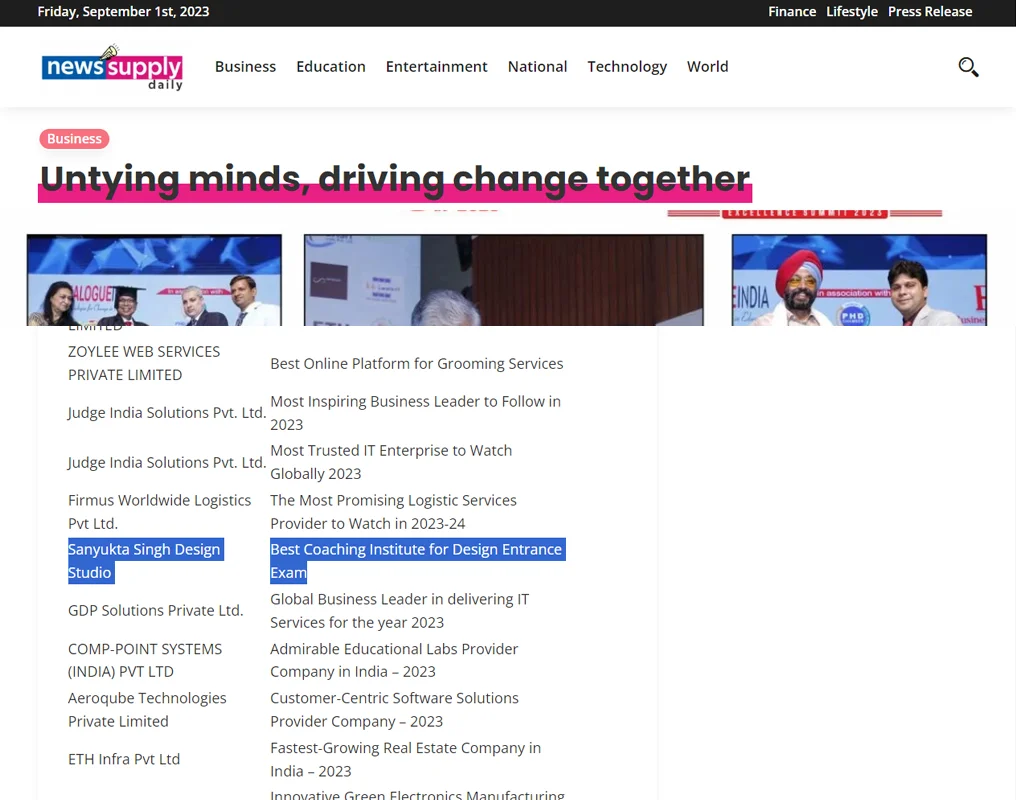Screen dimensions: 1016x800
Task: Navigate to the World section
Action: [x=707, y=67]
